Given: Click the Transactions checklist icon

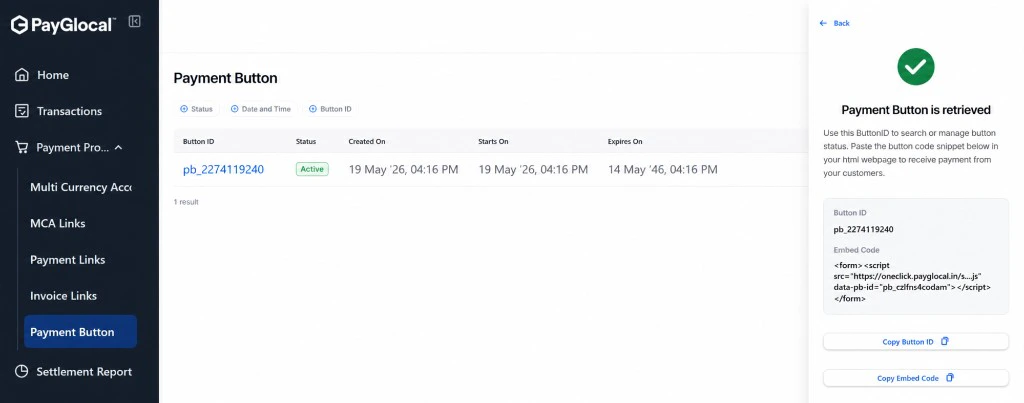Looking at the screenshot, I should [x=22, y=111].
